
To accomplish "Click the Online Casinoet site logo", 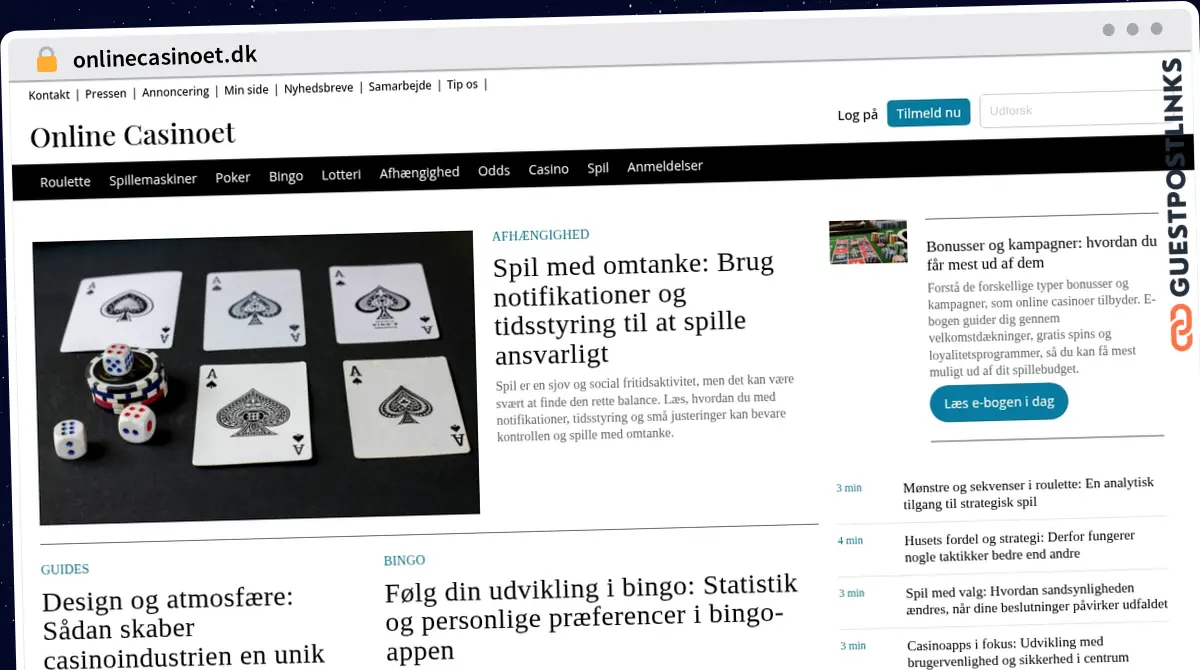I will click(133, 135).
